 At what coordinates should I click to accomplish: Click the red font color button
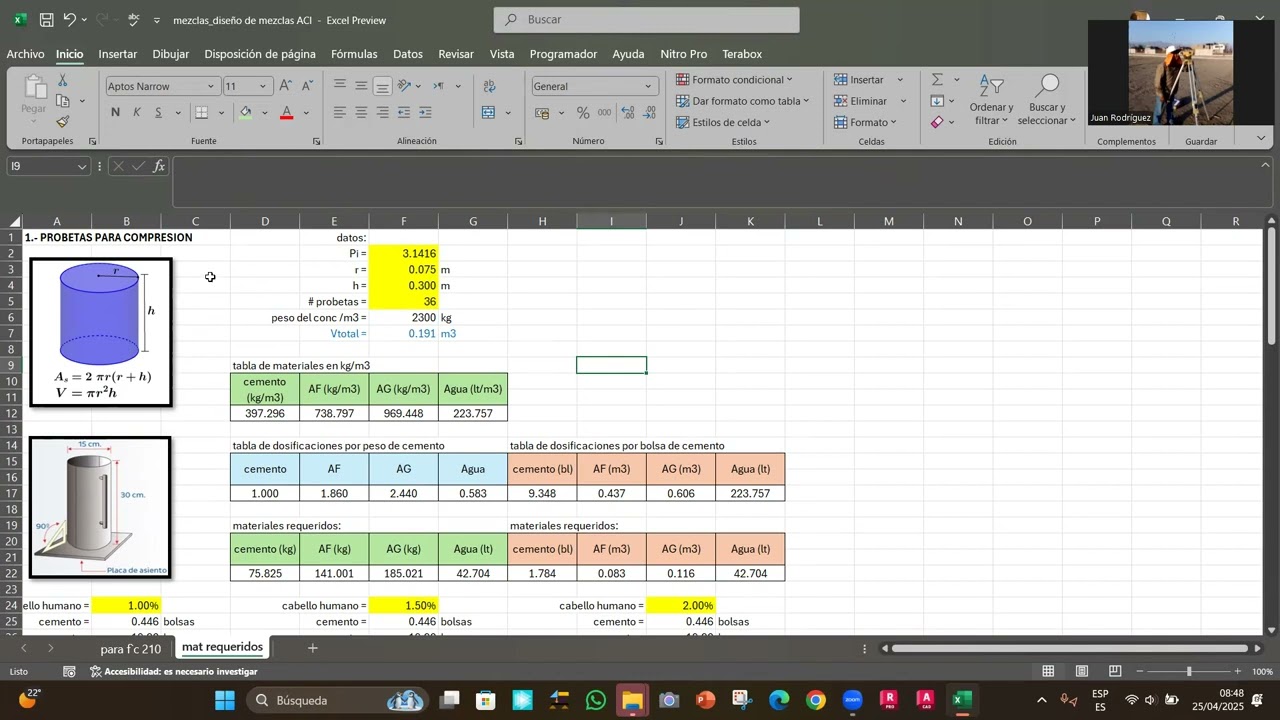tap(286, 113)
